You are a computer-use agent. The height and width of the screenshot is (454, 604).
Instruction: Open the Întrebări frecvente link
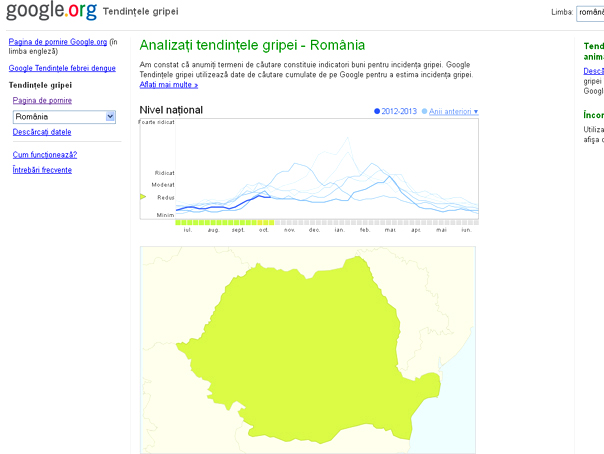pyautogui.click(x=42, y=170)
